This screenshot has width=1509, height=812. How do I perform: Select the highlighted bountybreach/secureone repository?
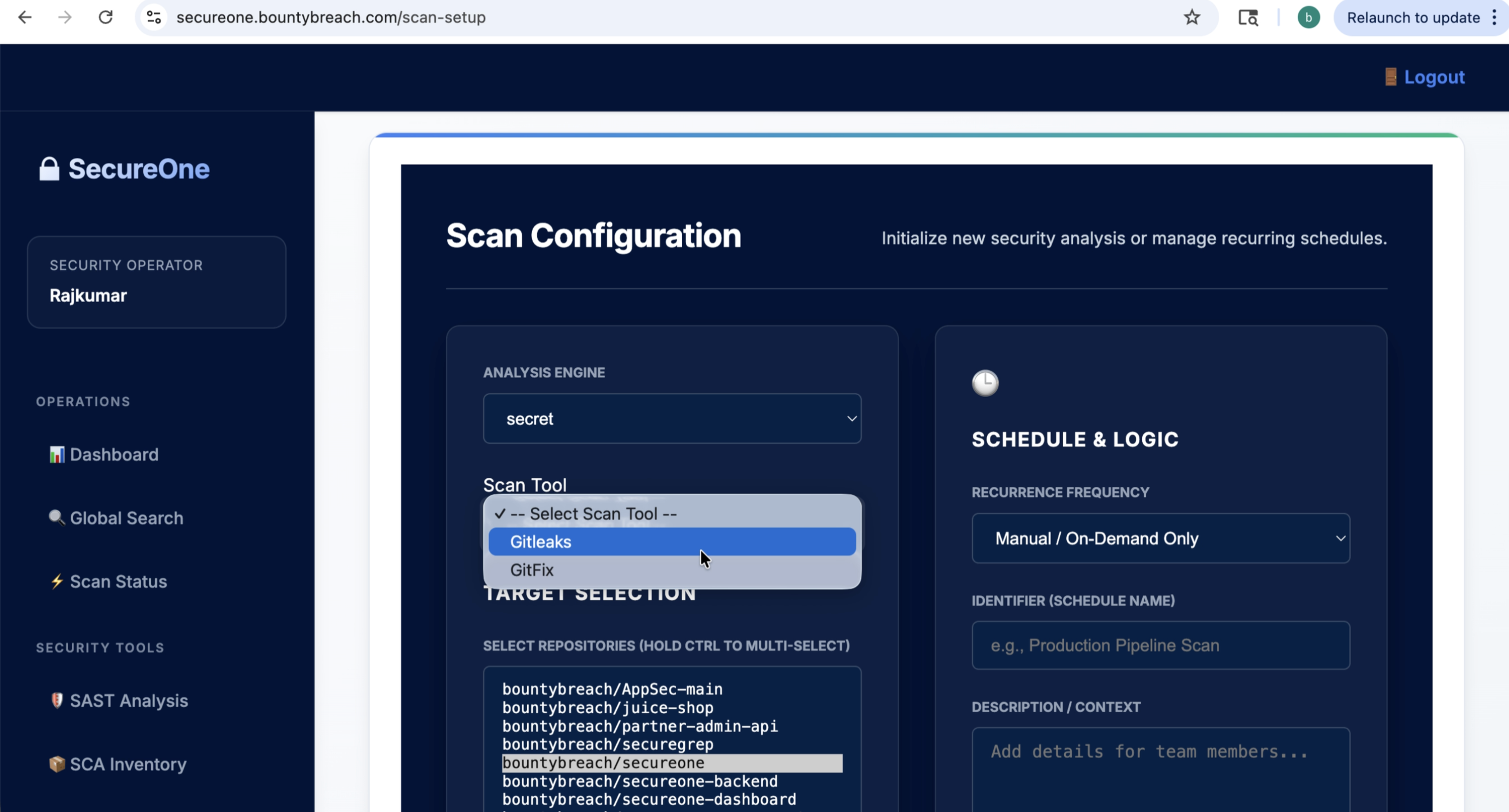[x=672, y=763]
